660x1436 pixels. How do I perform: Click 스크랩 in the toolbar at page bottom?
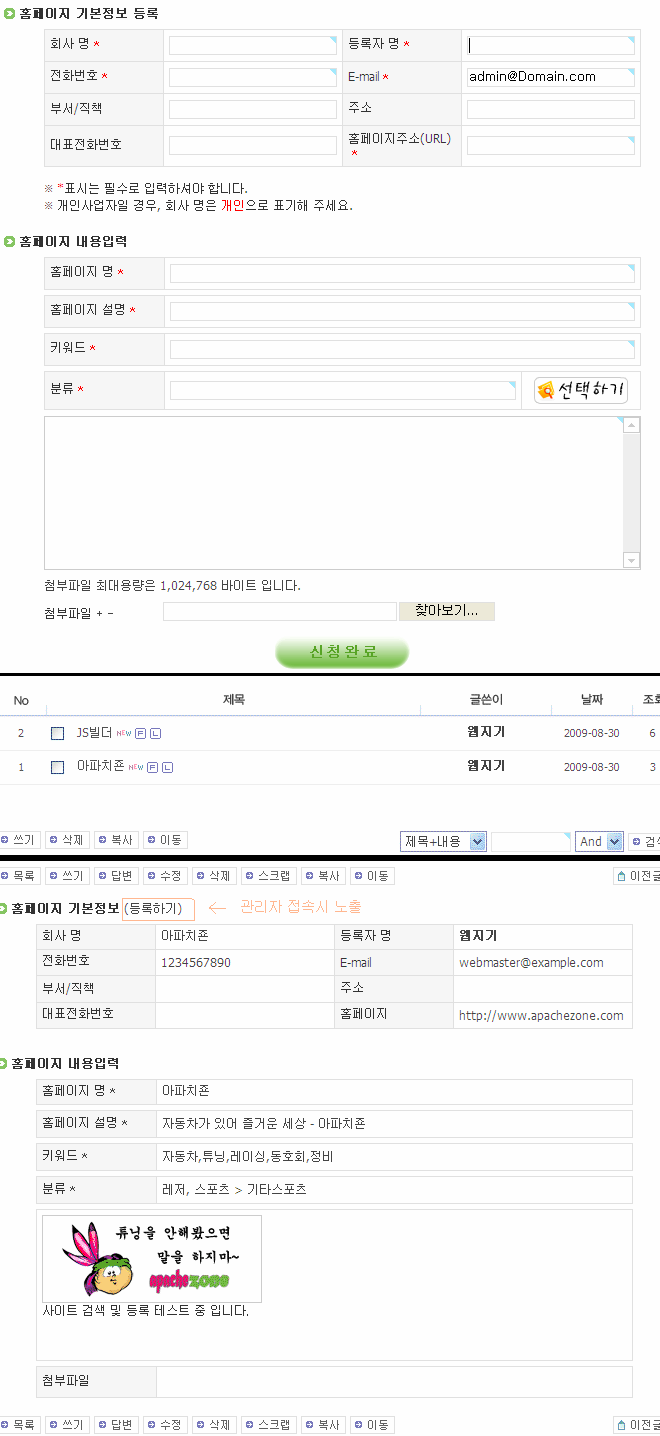point(268,1425)
